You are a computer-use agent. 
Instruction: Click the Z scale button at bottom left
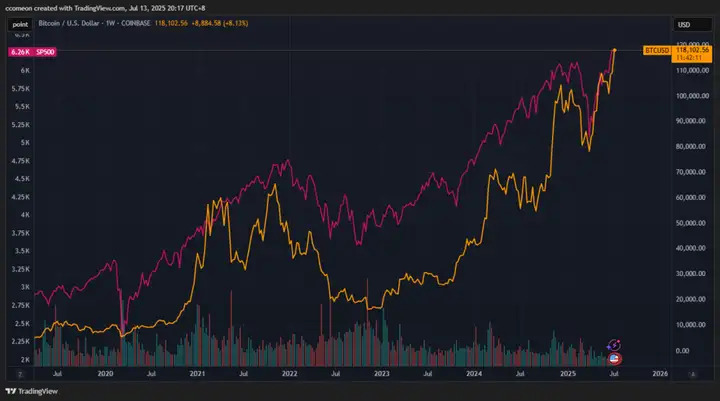[20, 374]
